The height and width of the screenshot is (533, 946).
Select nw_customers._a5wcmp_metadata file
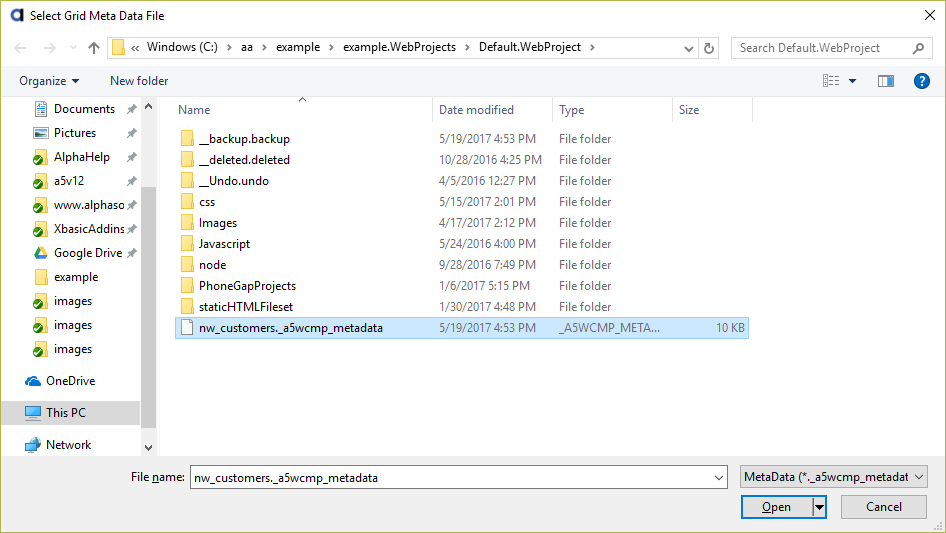[x=462, y=328]
